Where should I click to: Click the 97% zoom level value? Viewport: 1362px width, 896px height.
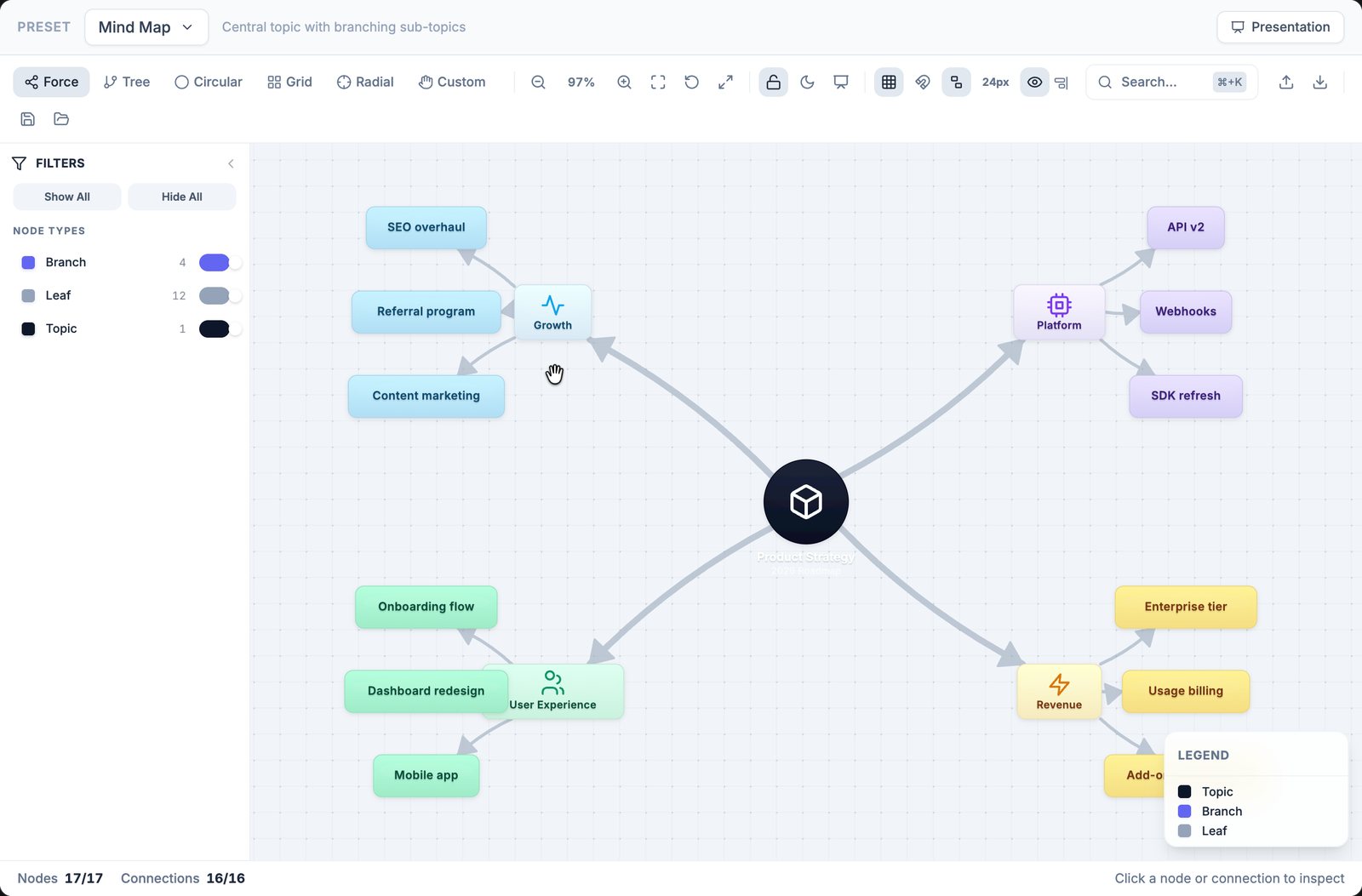581,82
